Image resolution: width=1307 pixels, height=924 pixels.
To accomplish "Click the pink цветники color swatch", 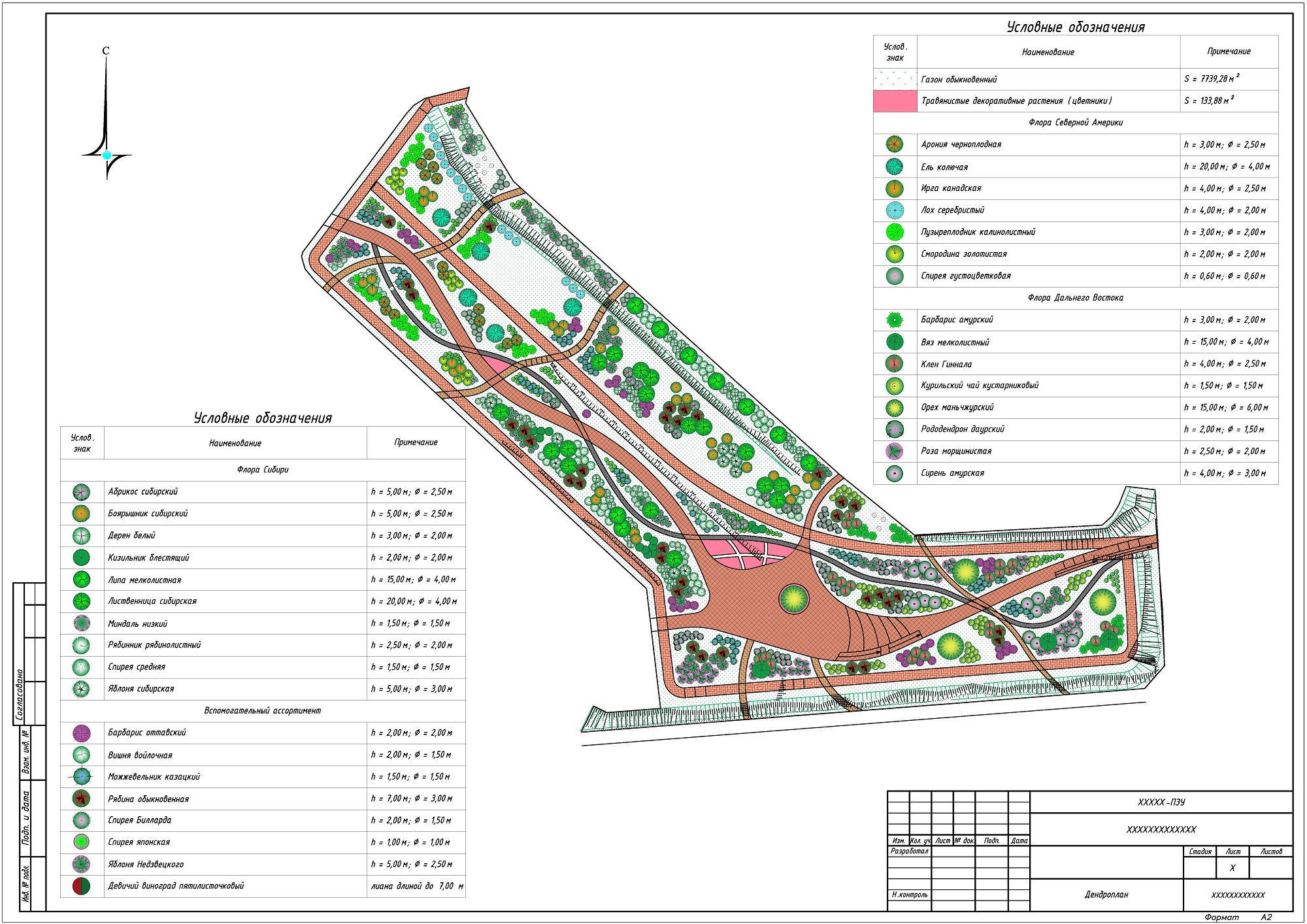I will click(895, 101).
